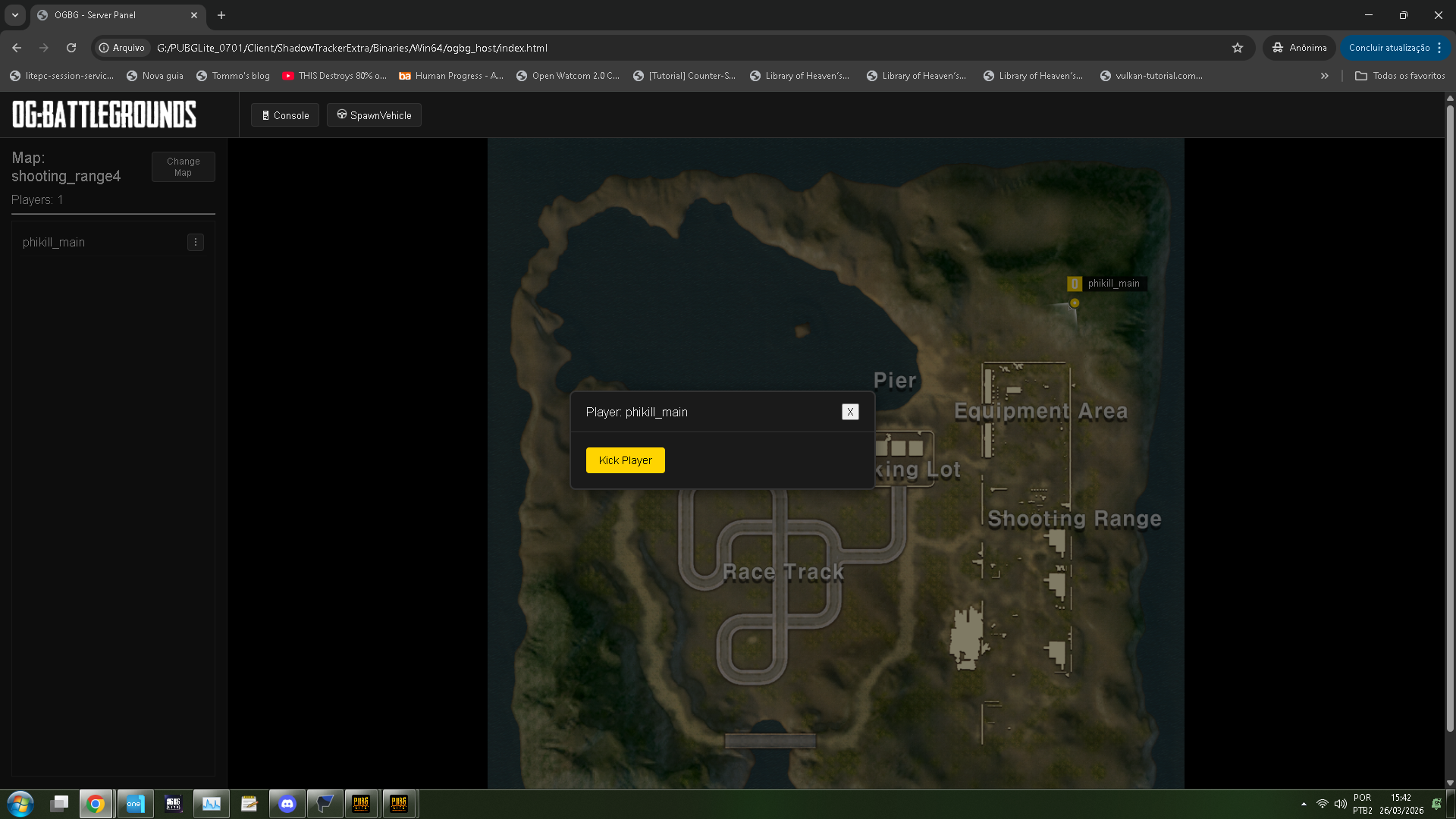
Task: Click the phikill_main marker on the map
Action: click(x=1075, y=303)
